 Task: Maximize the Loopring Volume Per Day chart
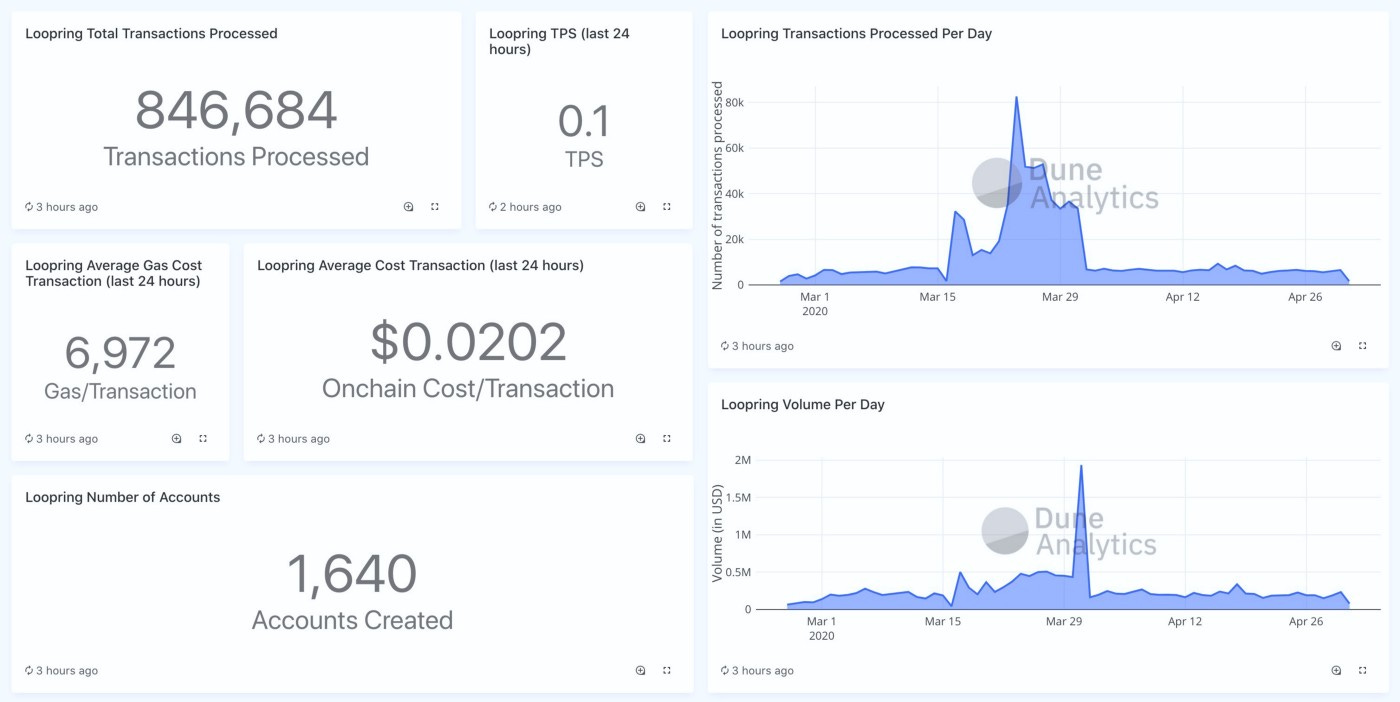(1363, 671)
